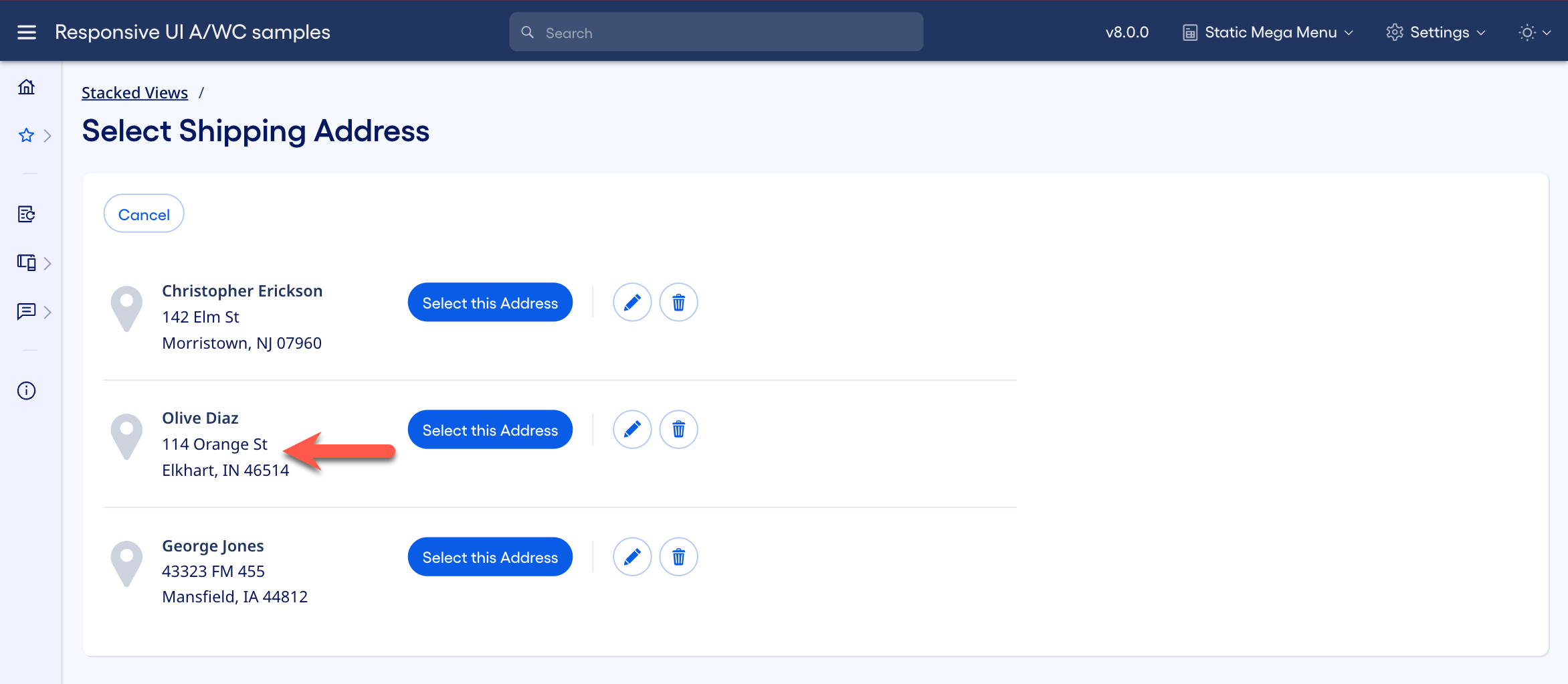The image size is (1568, 684).
Task: Follow the Stacked Views breadcrumb link
Action: point(134,92)
